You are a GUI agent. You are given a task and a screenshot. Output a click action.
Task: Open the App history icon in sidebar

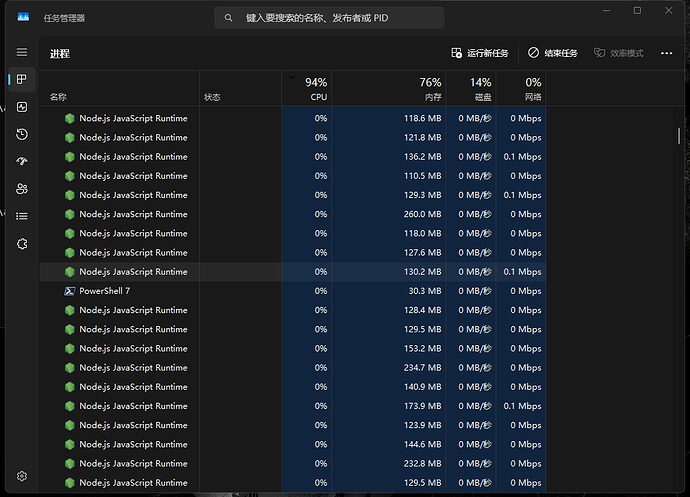22,134
